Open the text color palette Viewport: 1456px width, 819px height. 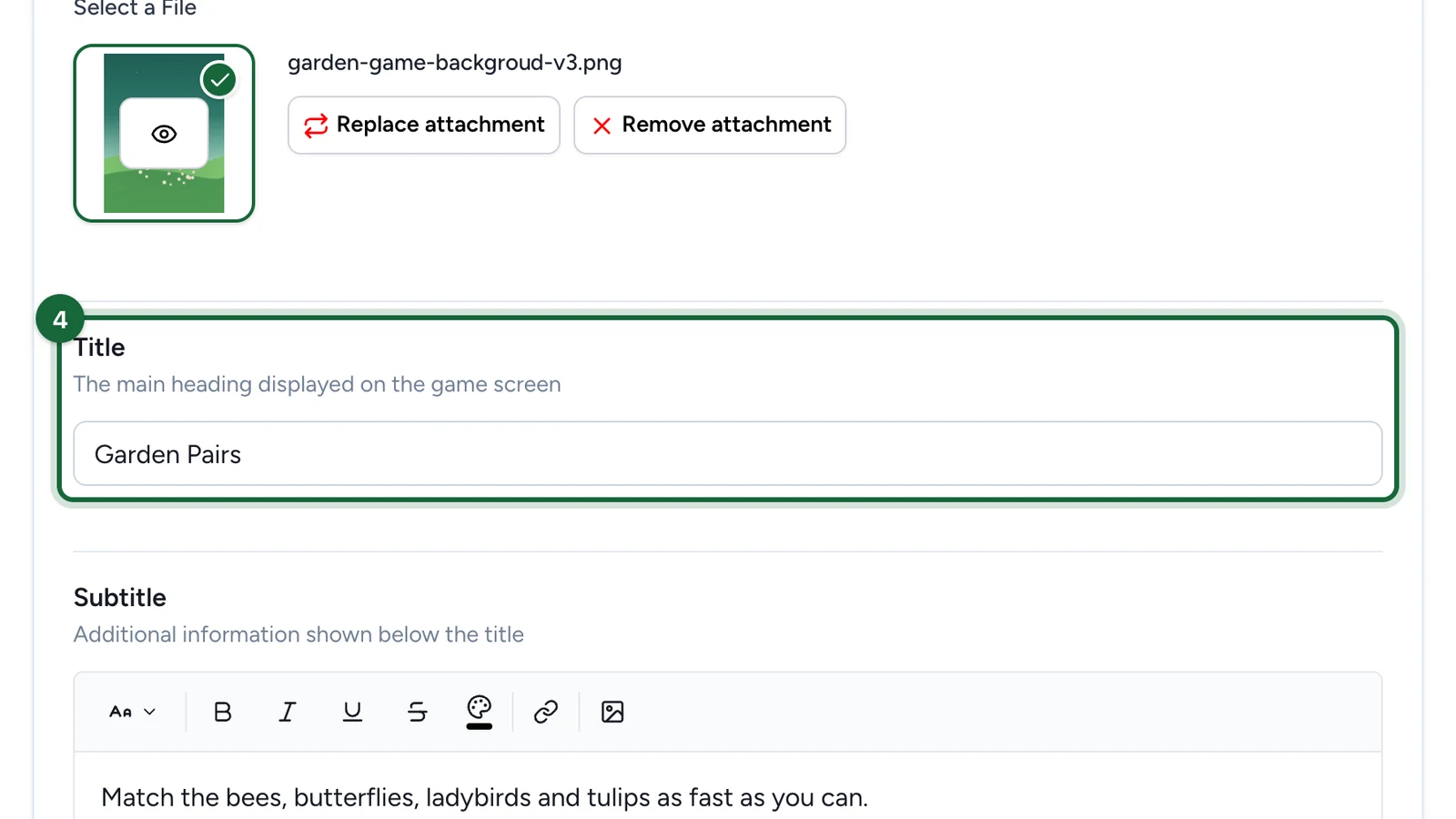[480, 712]
